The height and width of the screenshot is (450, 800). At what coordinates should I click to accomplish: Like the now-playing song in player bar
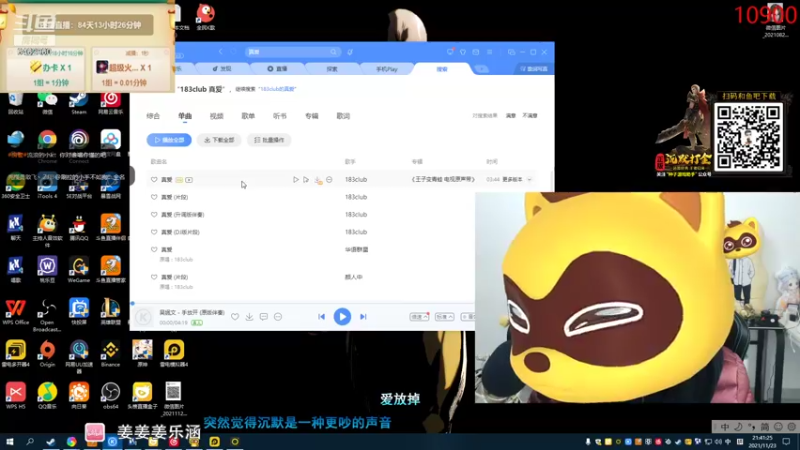pos(235,317)
